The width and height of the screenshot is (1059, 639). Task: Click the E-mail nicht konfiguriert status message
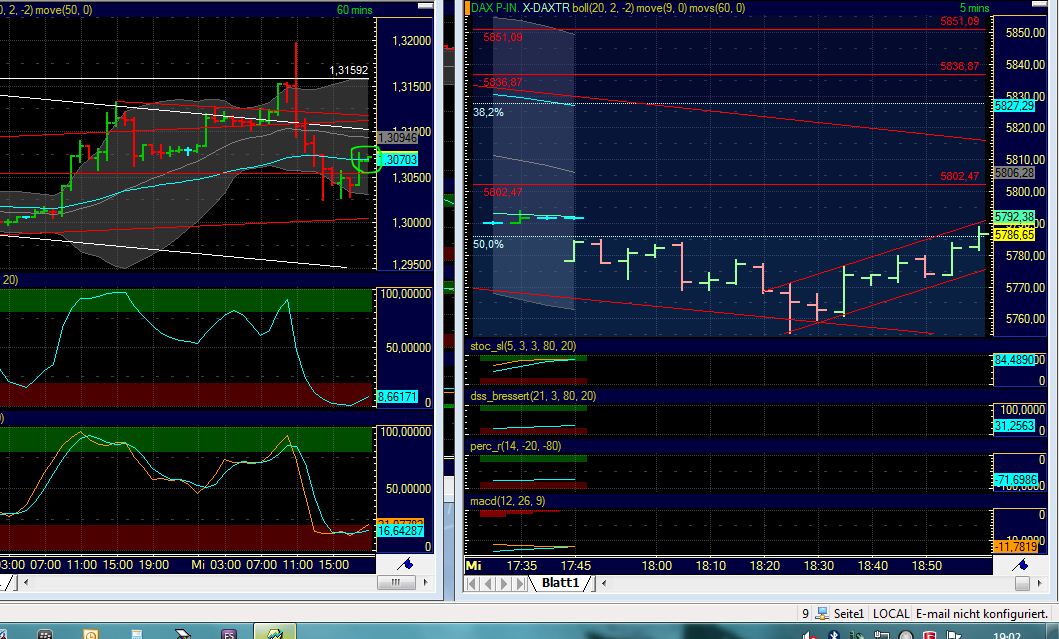981,613
